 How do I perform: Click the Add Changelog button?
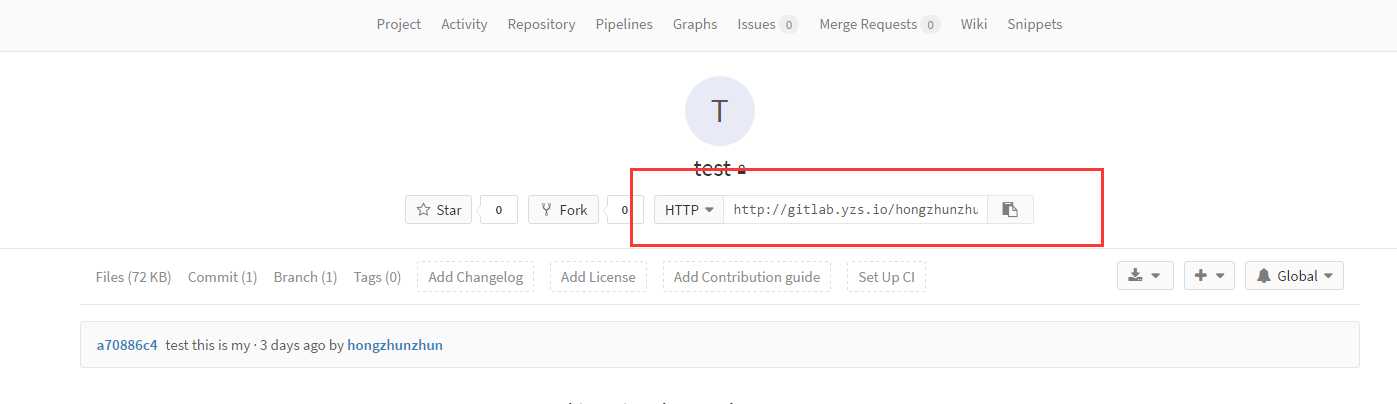tap(476, 277)
